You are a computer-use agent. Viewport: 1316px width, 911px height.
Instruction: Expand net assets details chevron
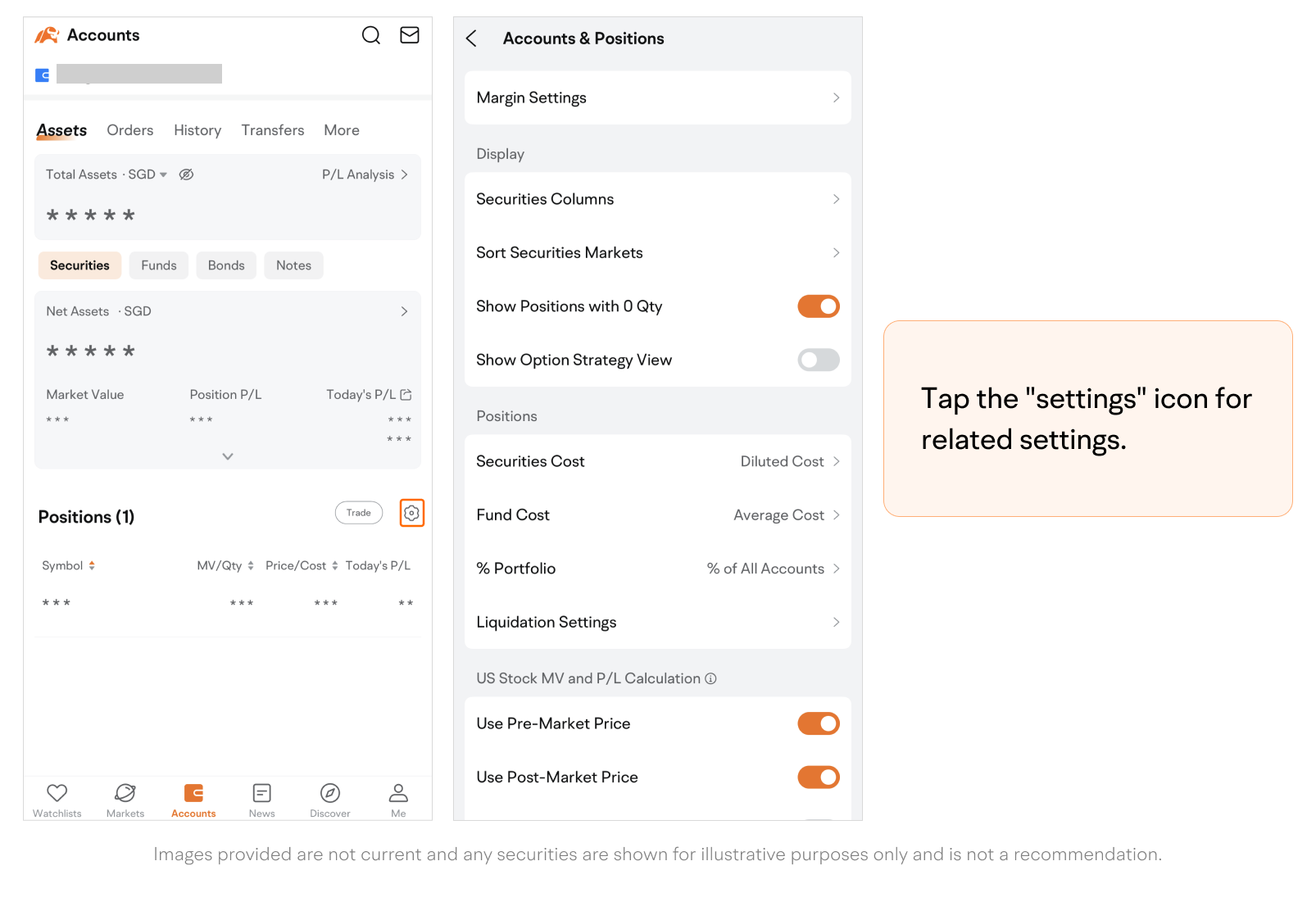click(228, 456)
